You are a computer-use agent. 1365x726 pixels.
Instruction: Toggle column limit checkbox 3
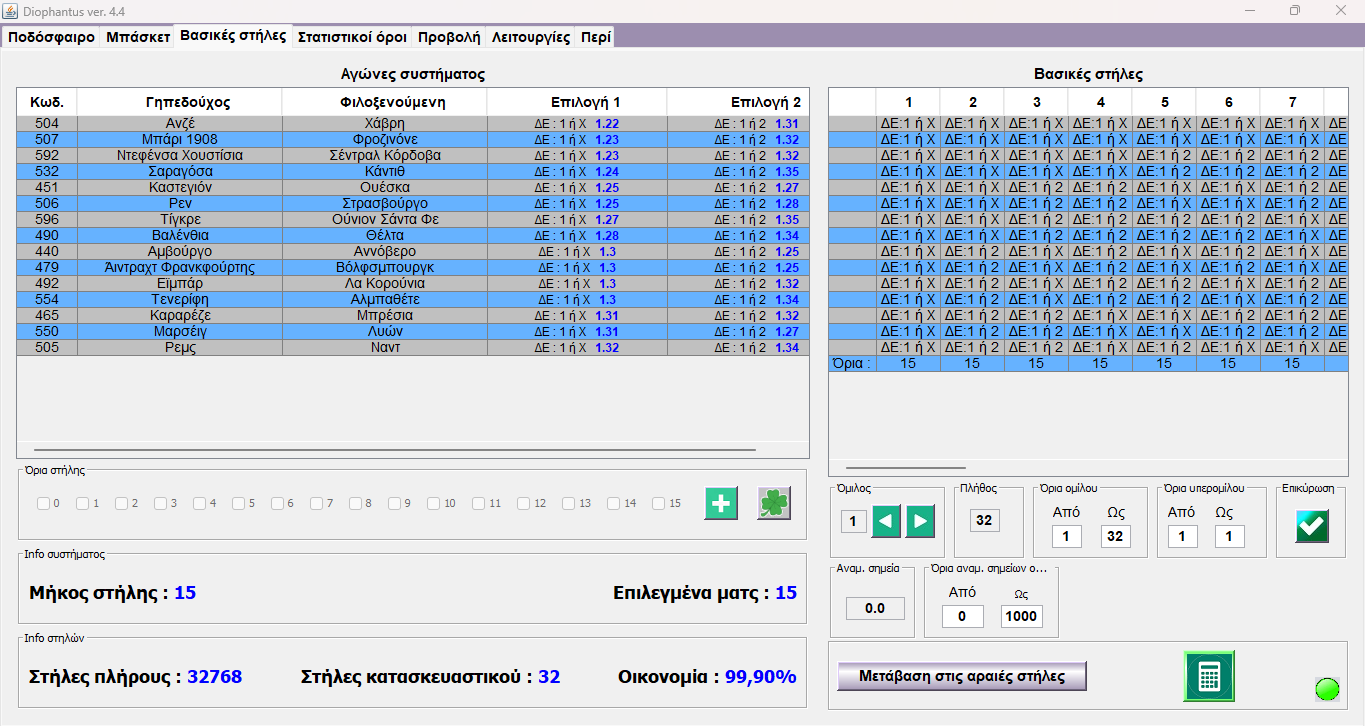(161, 503)
